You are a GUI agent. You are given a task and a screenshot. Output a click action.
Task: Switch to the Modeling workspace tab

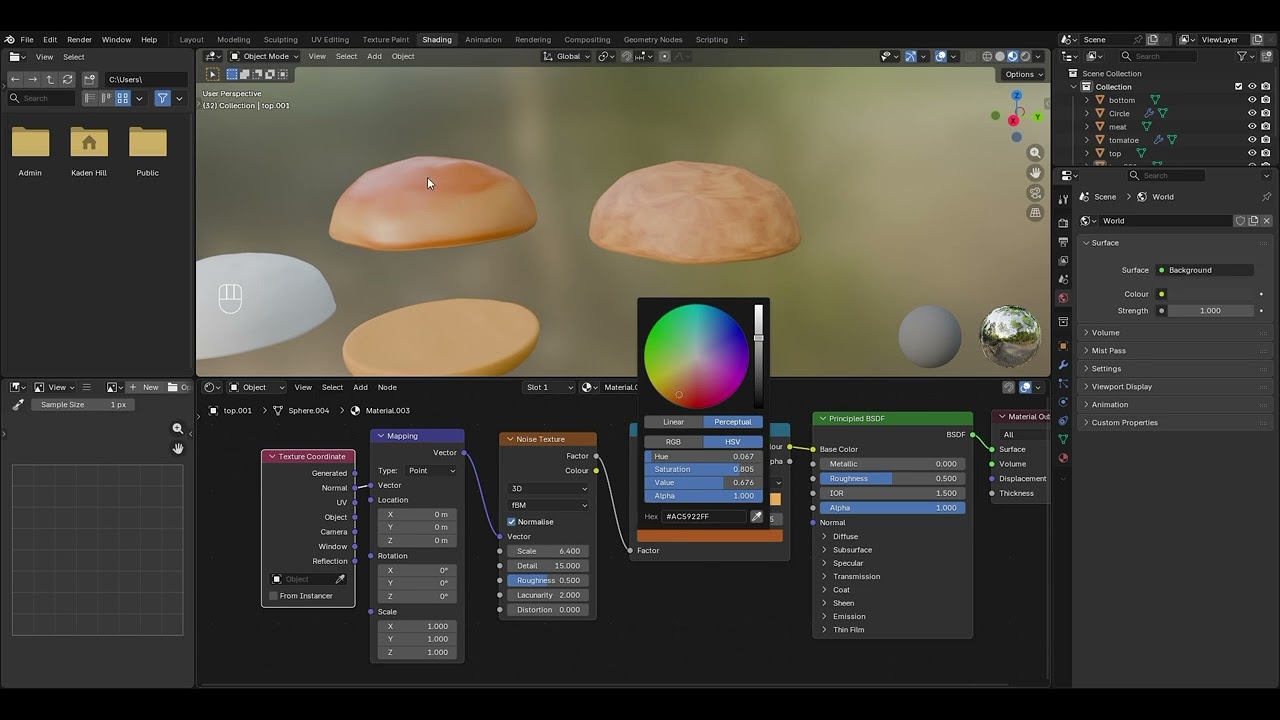coord(234,39)
